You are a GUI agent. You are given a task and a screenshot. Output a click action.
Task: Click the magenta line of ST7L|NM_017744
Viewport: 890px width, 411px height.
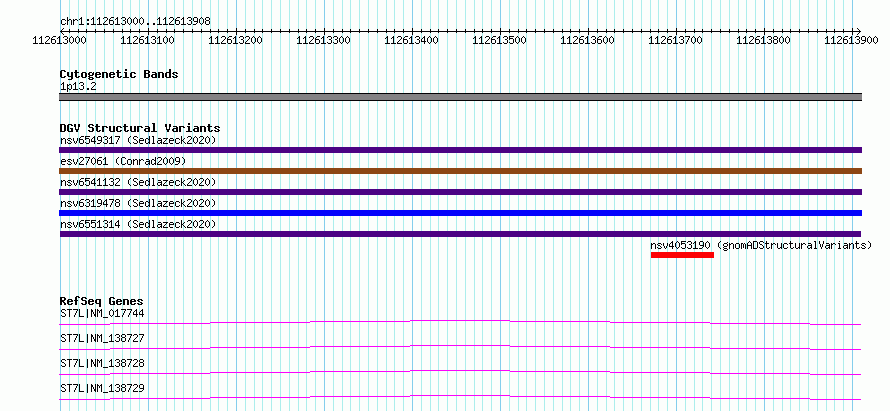tap(460, 322)
